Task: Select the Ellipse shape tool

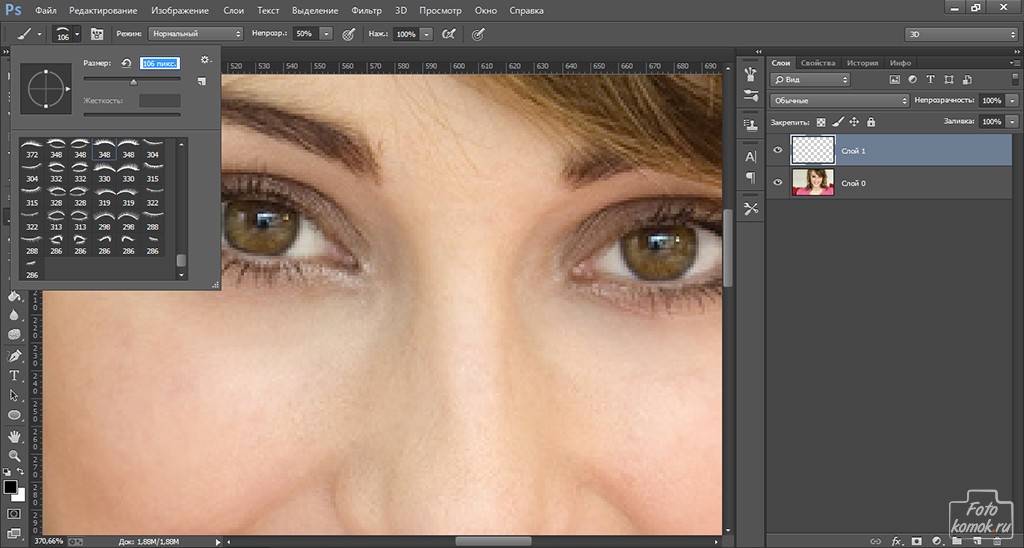Action: click(14, 415)
